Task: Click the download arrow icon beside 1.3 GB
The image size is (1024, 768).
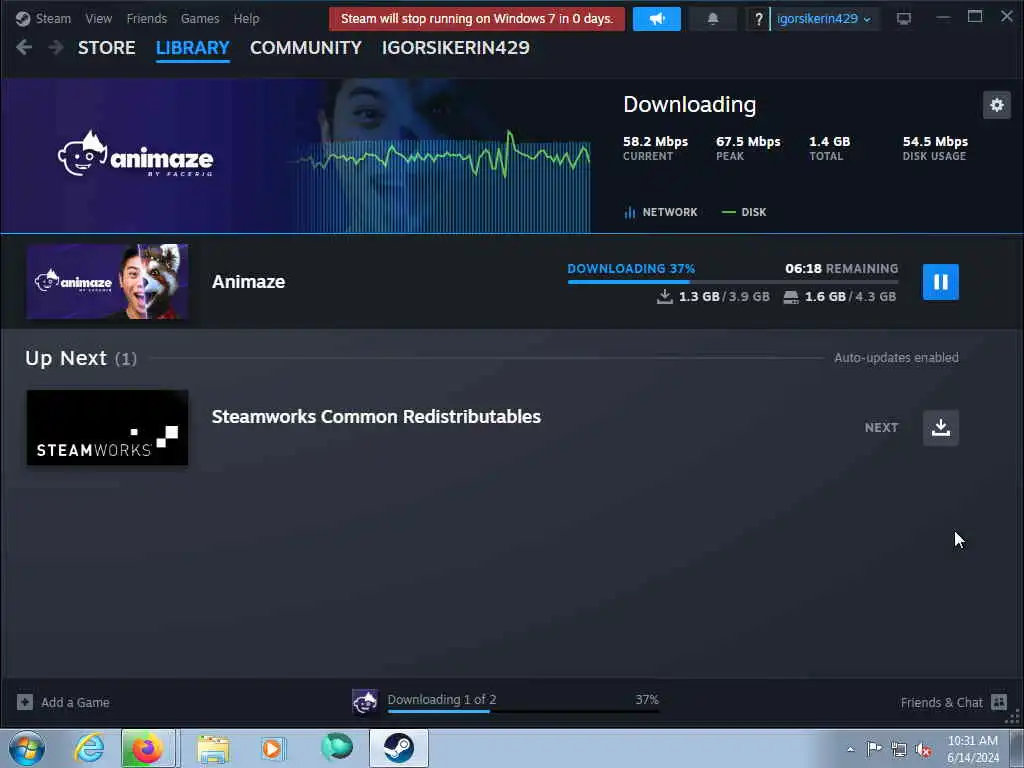Action: coord(665,296)
